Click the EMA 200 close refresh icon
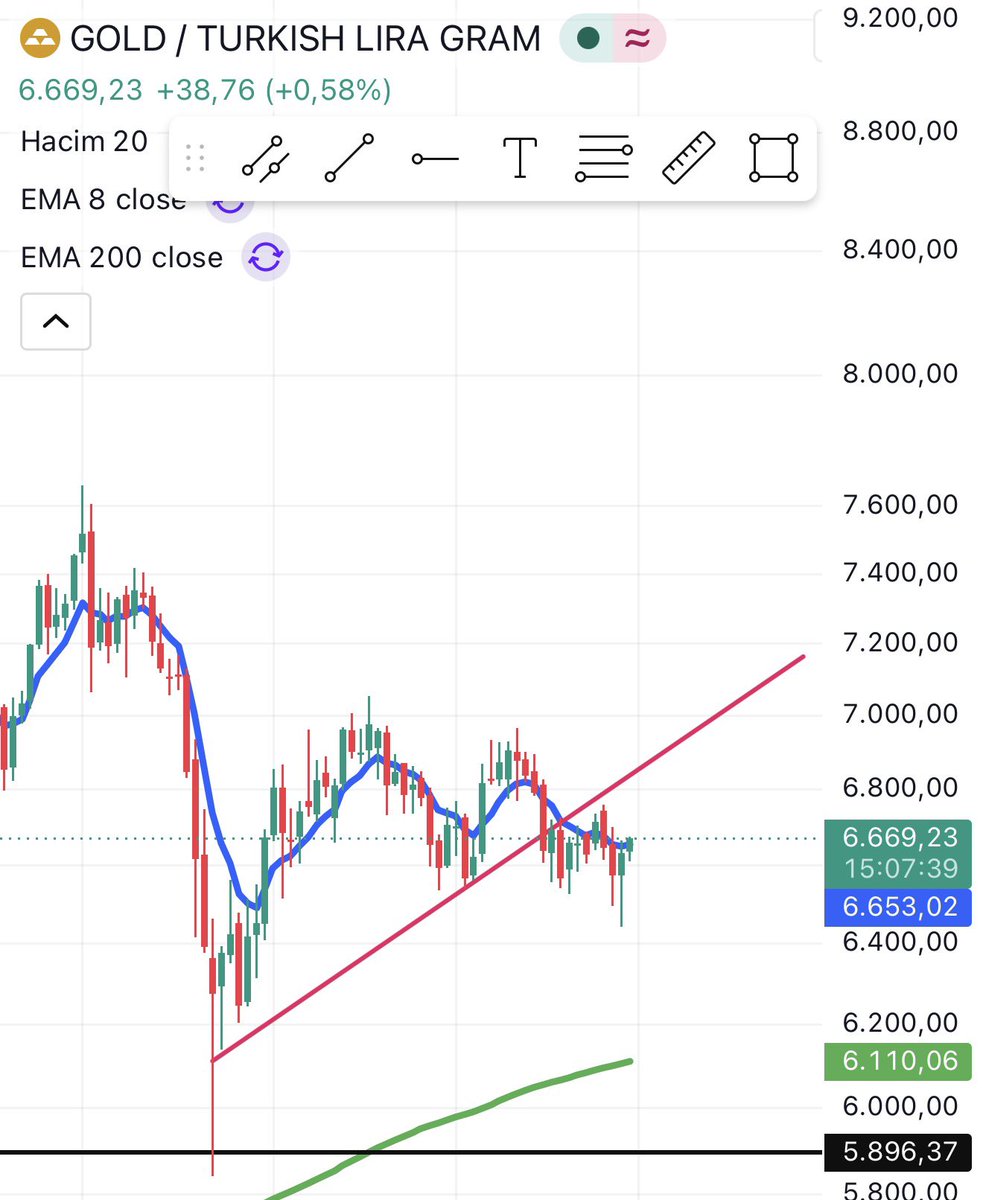This screenshot has width=983, height=1200. pos(266,258)
